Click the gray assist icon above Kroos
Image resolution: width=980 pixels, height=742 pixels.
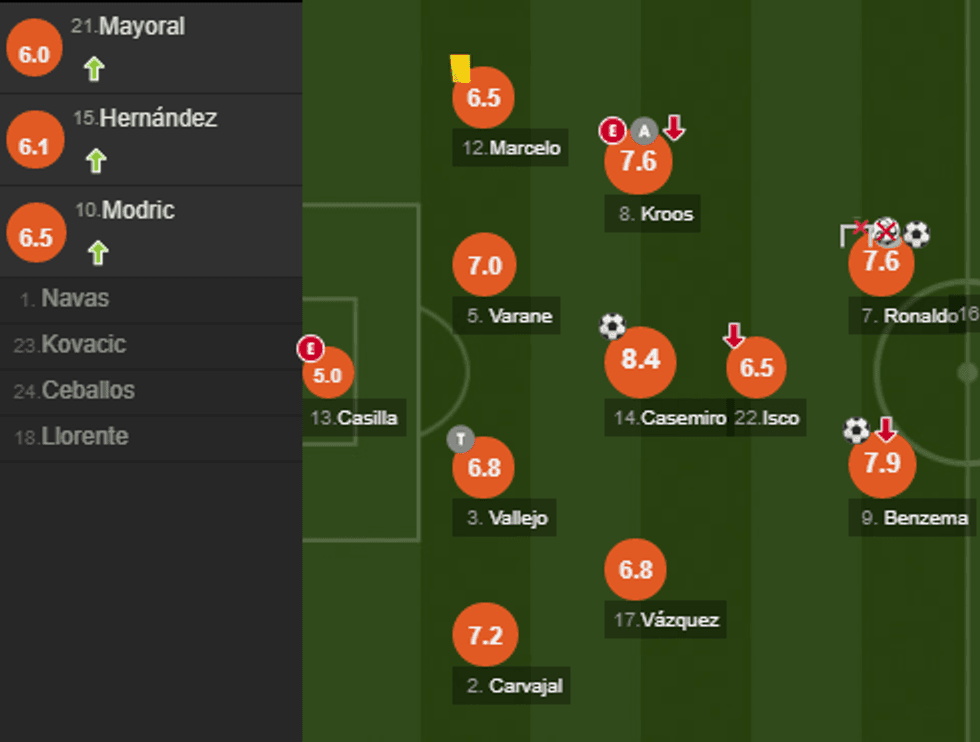[643, 130]
